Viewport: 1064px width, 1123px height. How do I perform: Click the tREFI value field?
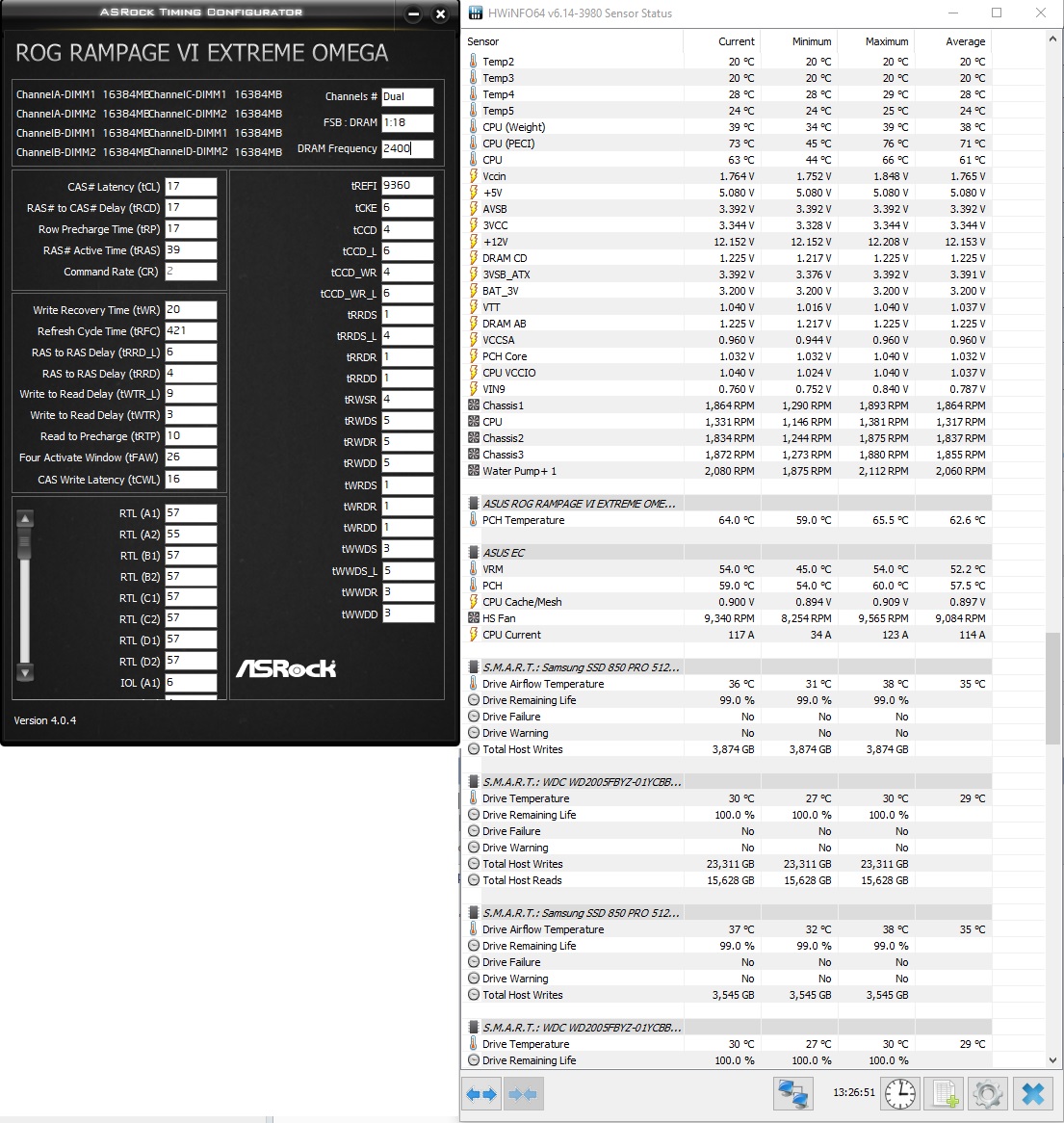pos(407,186)
